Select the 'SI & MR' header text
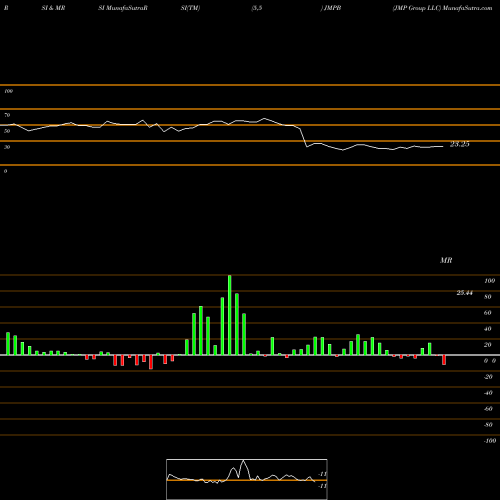This screenshot has height=500, width=500. [53, 8]
